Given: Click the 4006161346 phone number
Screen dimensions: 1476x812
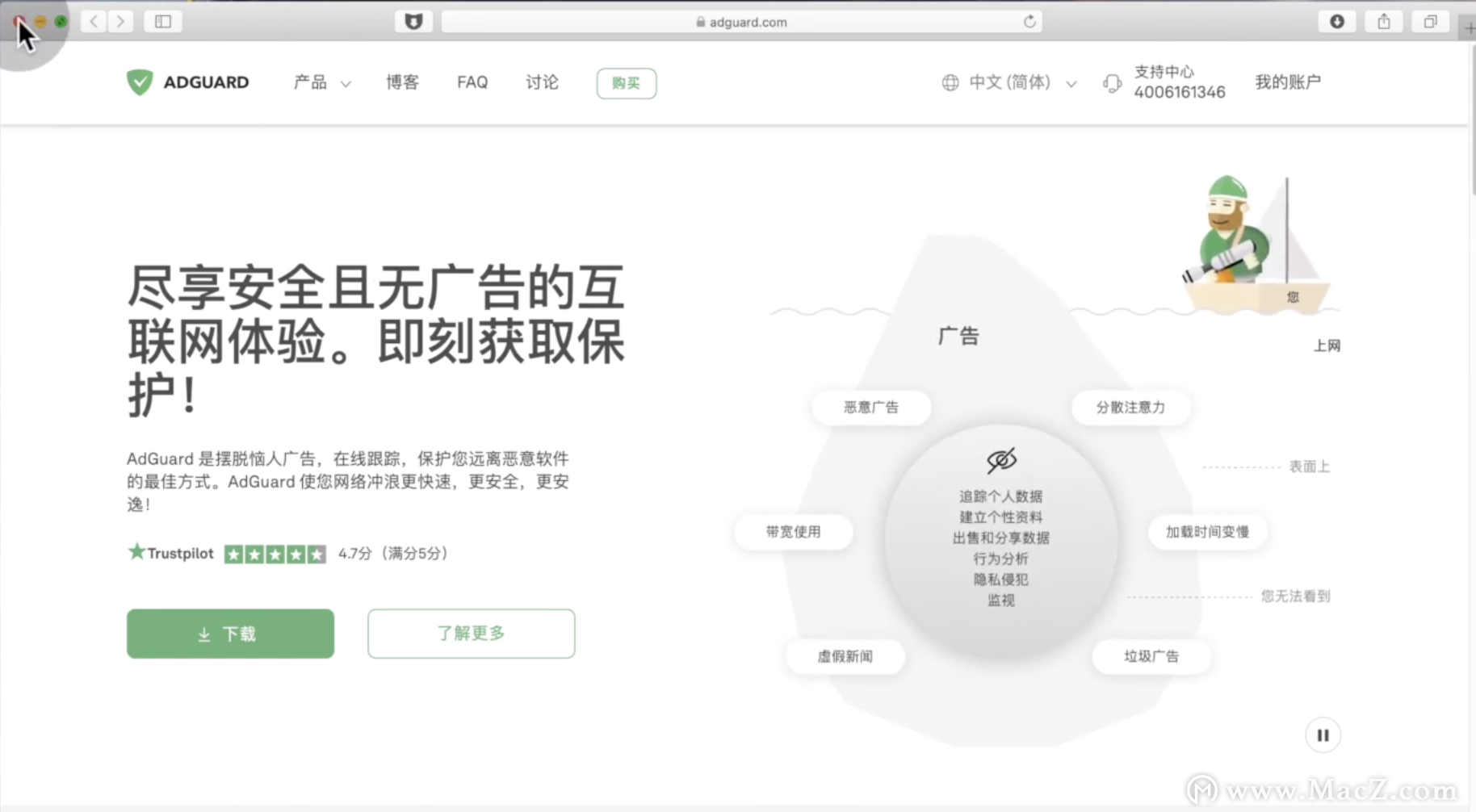Looking at the screenshot, I should pos(1180,92).
